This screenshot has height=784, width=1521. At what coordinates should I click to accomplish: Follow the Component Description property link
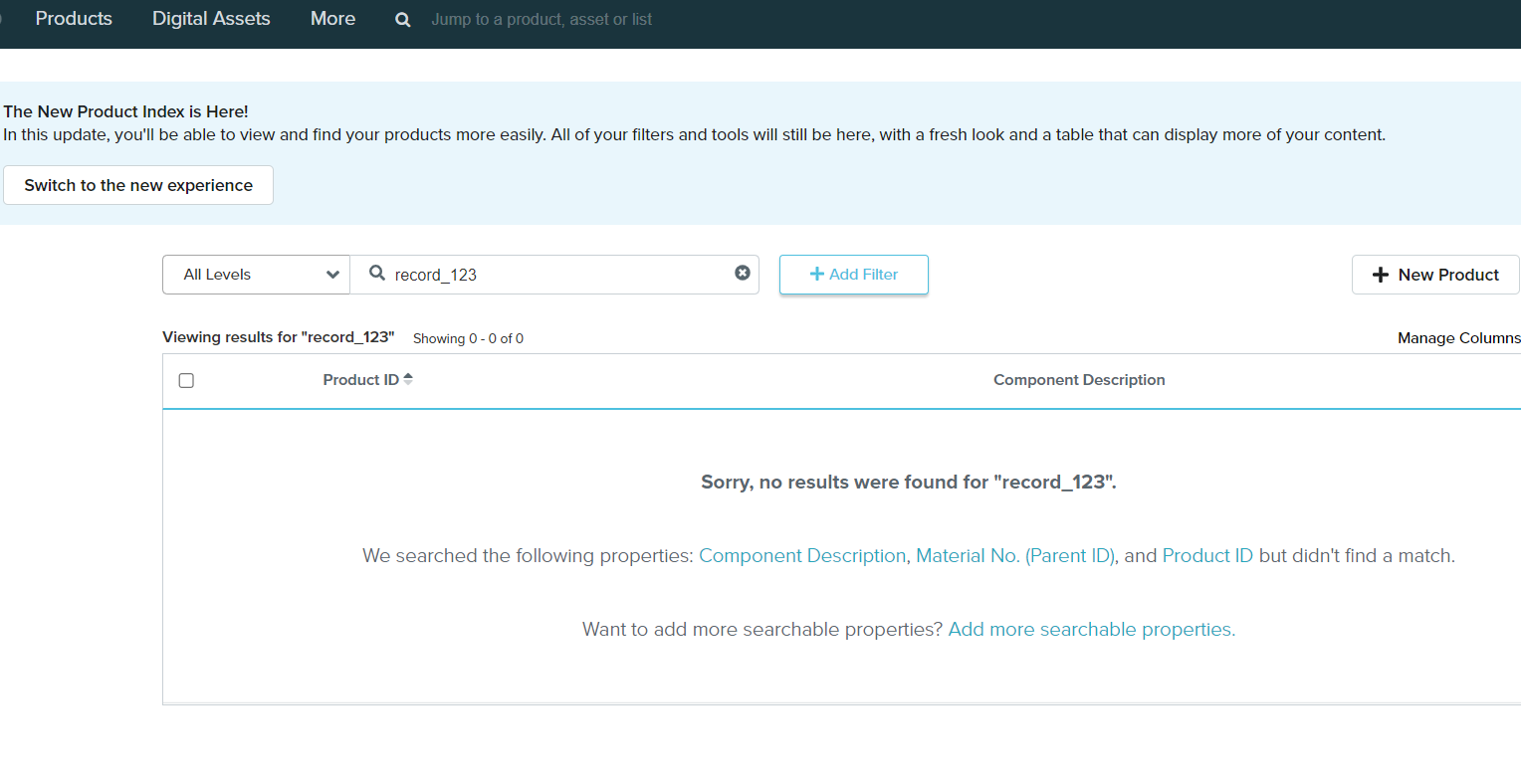tap(801, 556)
